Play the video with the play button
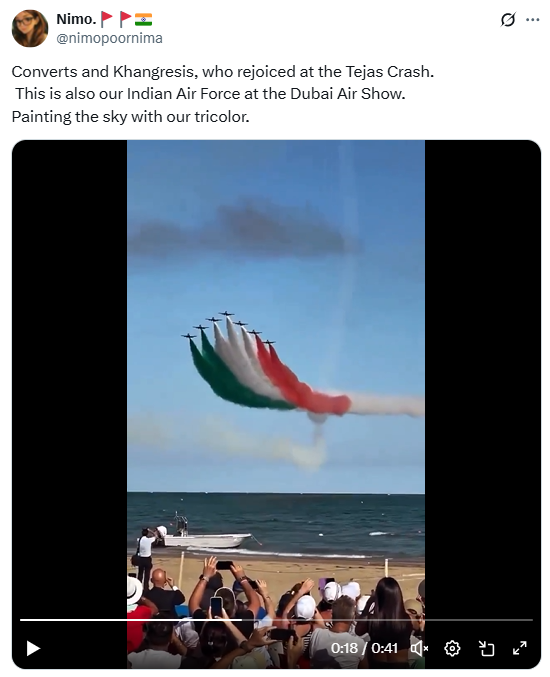The height and width of the screenshot is (677, 550). [x=33, y=648]
